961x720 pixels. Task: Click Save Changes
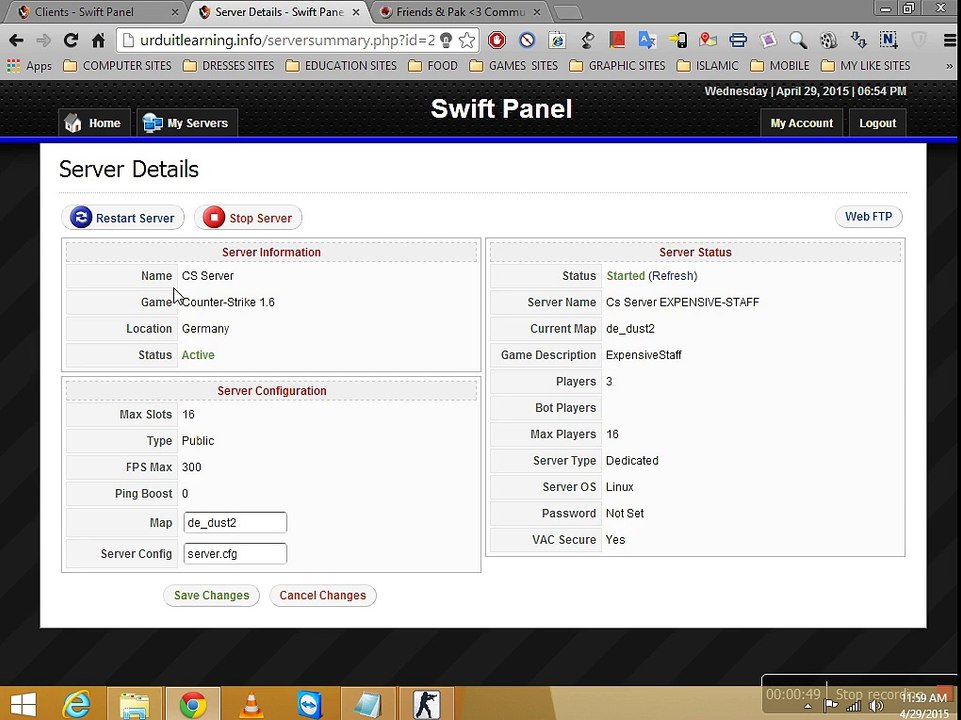211,595
